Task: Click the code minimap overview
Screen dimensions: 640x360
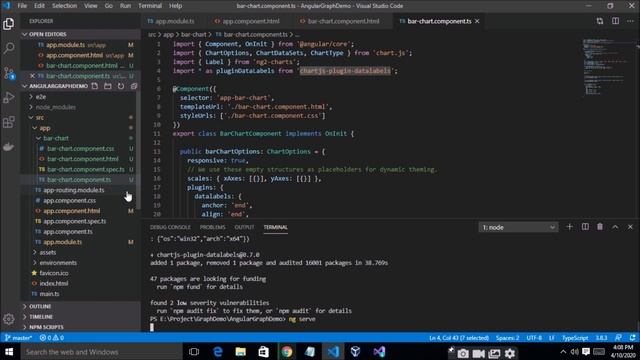Action: 607,67
